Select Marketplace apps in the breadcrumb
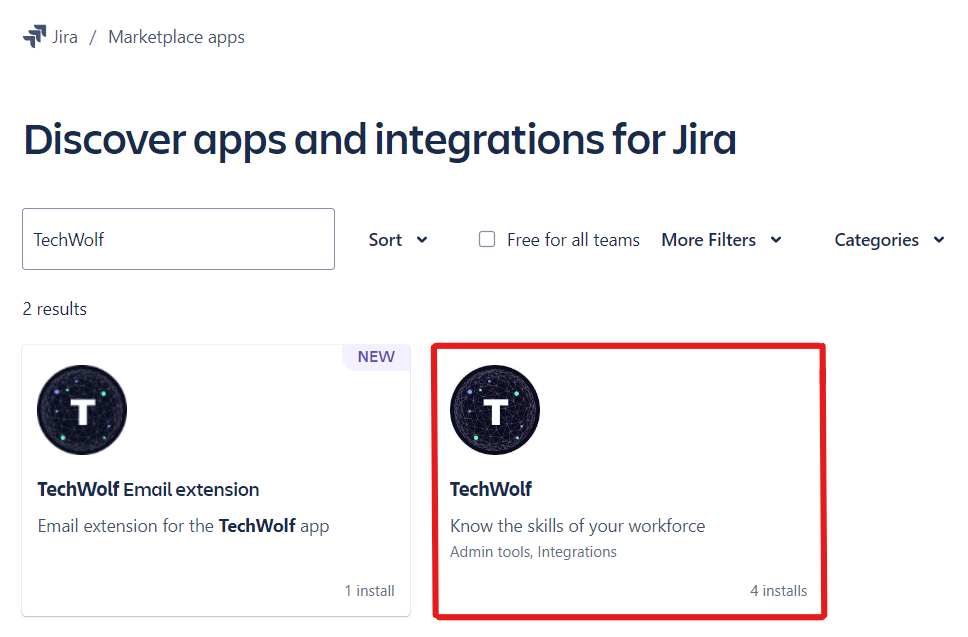968x637 pixels. (176, 37)
